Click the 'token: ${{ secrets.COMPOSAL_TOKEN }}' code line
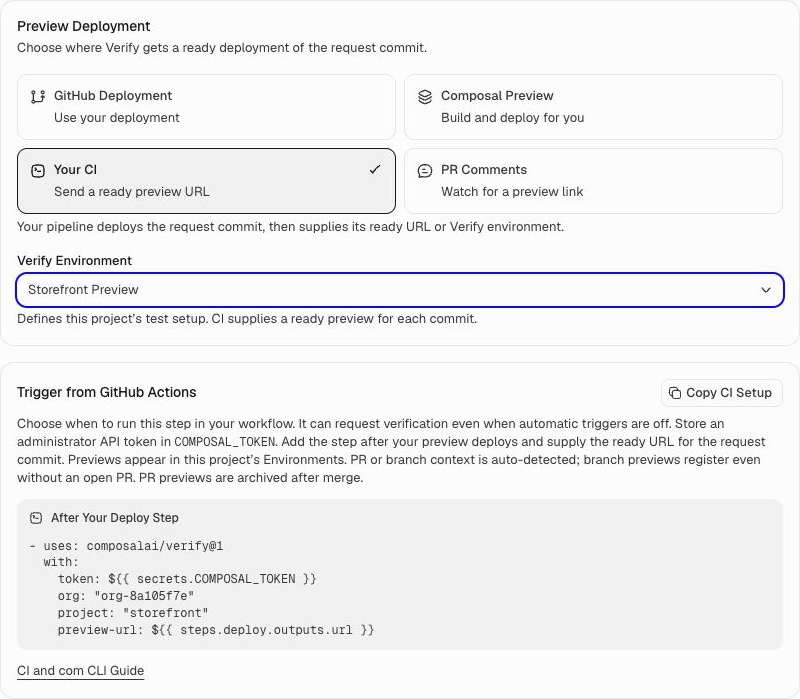The width and height of the screenshot is (800, 699). 187,579
